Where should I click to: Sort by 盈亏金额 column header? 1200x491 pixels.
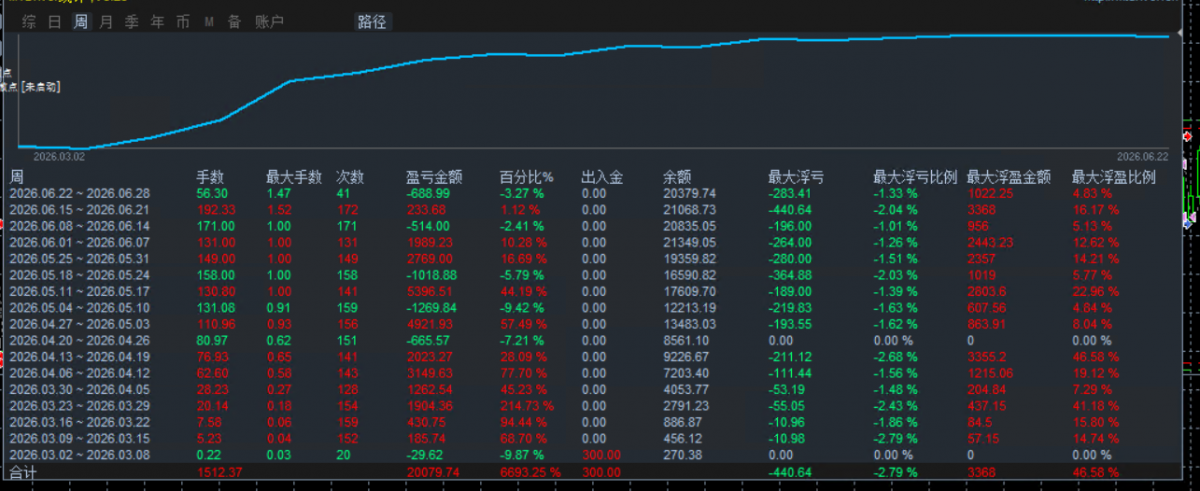(x=434, y=177)
